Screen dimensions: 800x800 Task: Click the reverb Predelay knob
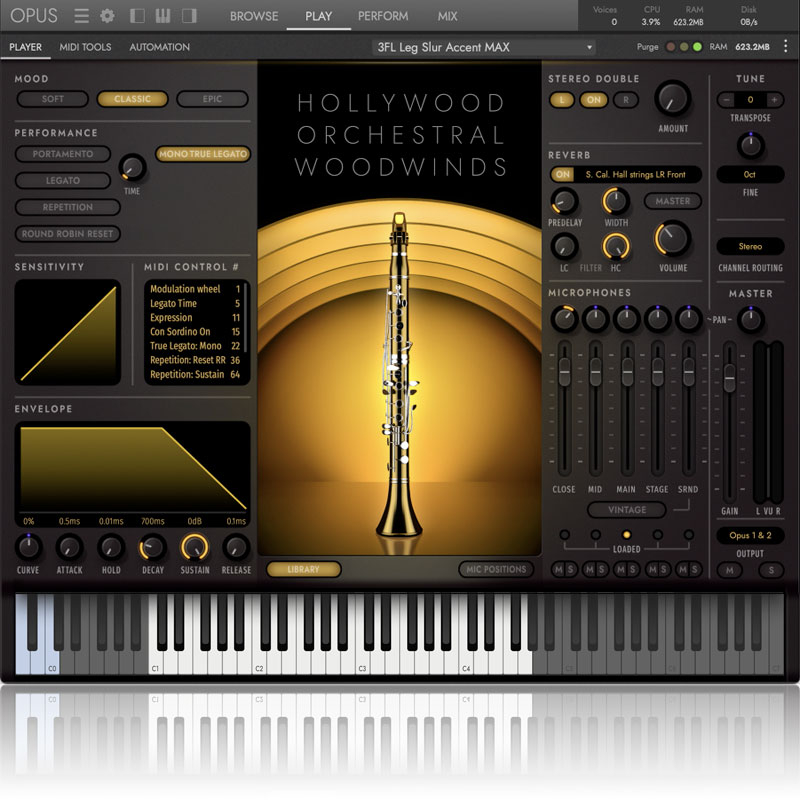[564, 200]
